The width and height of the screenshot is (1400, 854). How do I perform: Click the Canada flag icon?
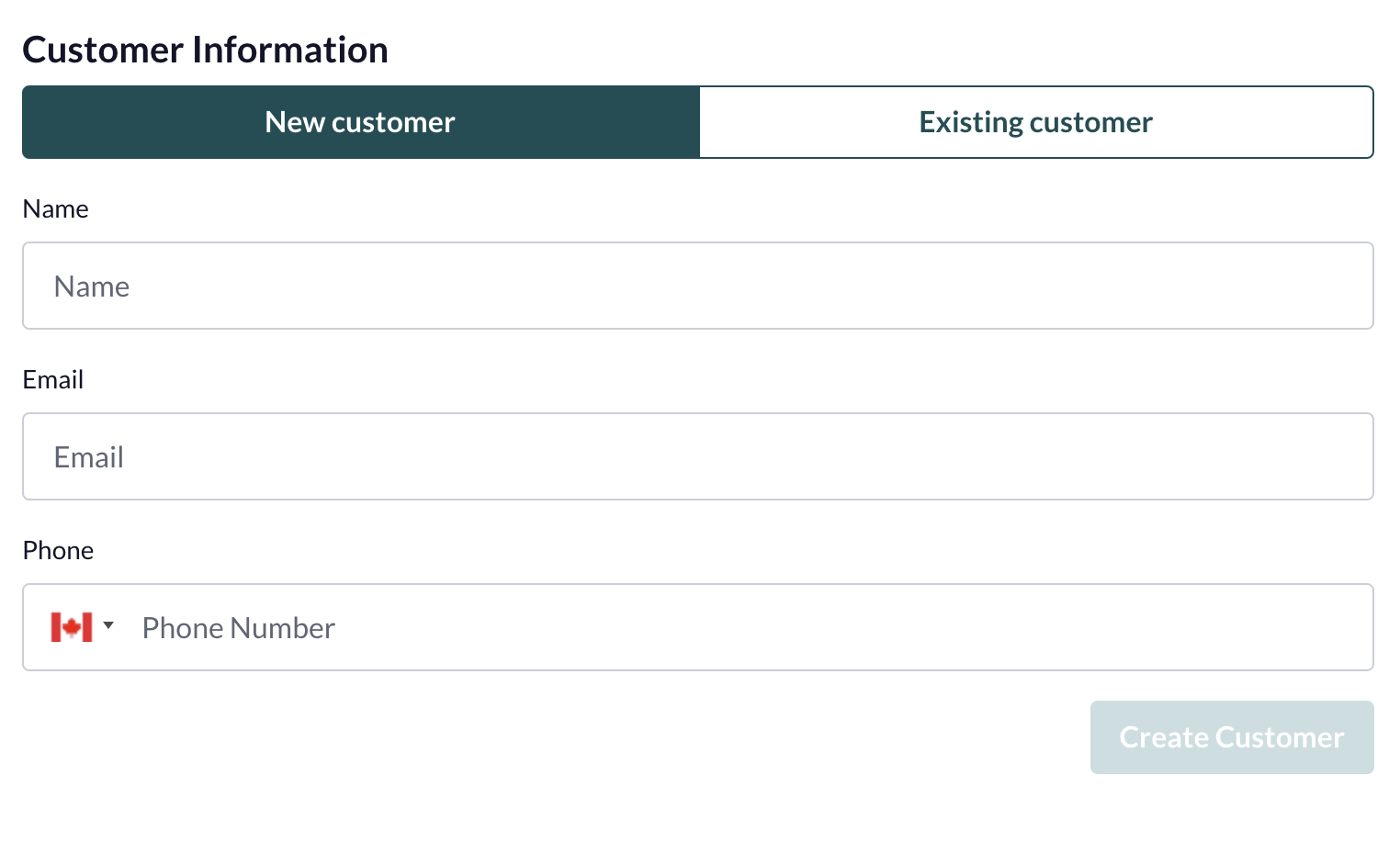click(71, 627)
